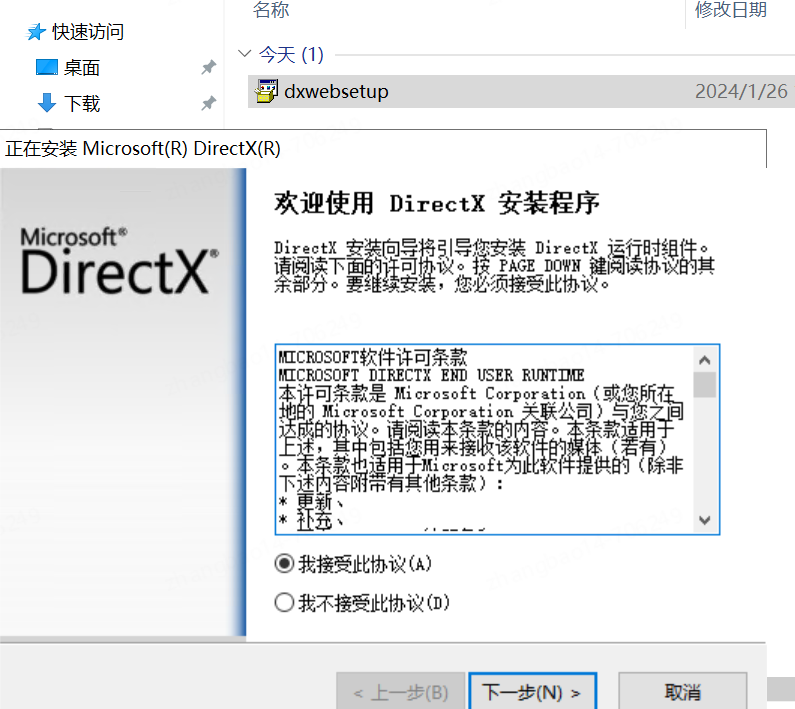
Task: Sort by the 名称 column header
Action: [x=271, y=9]
